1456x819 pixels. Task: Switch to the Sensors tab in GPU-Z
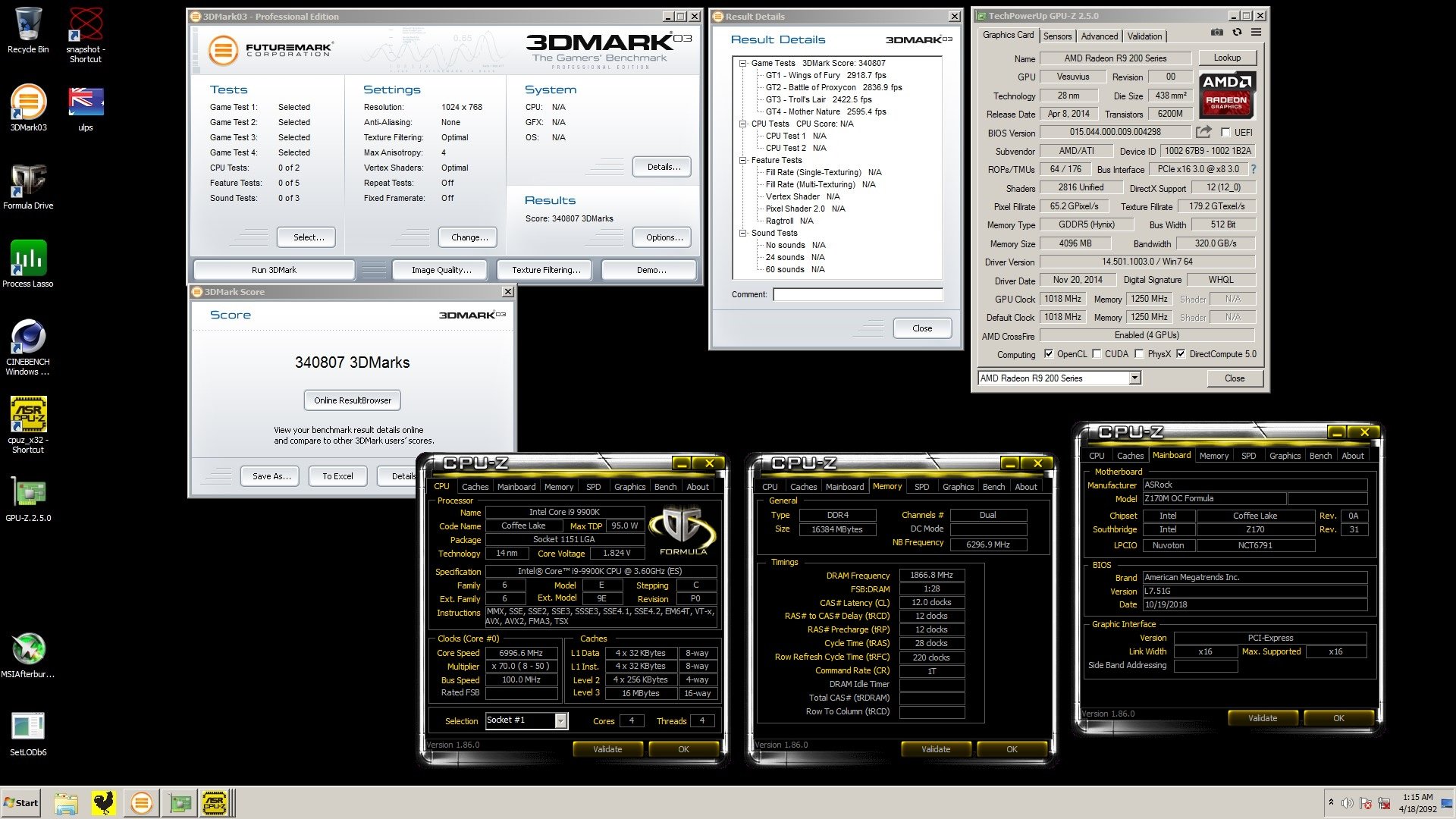(1057, 36)
